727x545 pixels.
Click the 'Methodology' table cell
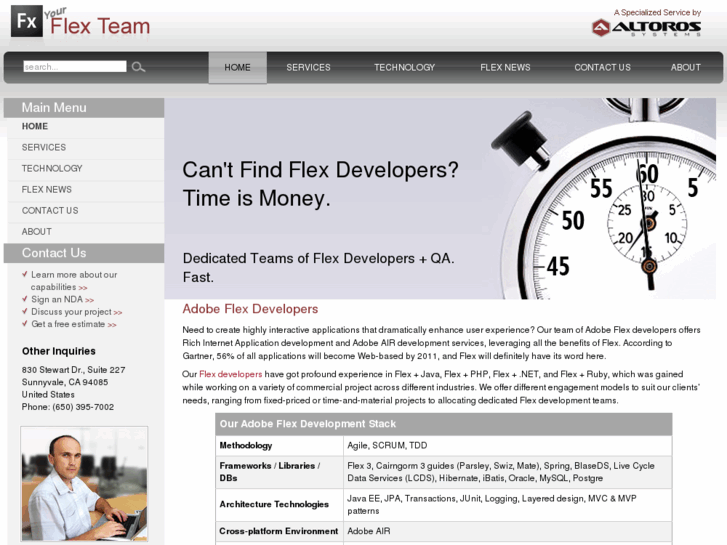[x=279, y=446]
